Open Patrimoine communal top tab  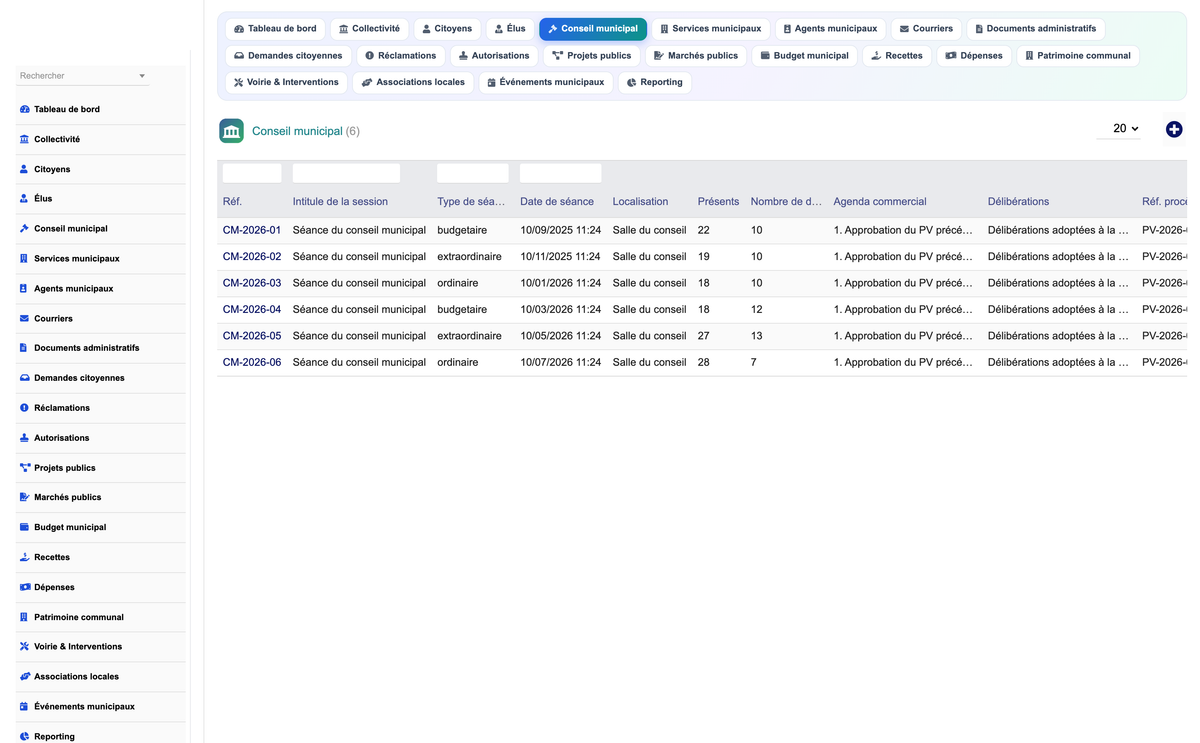click(x=1078, y=56)
